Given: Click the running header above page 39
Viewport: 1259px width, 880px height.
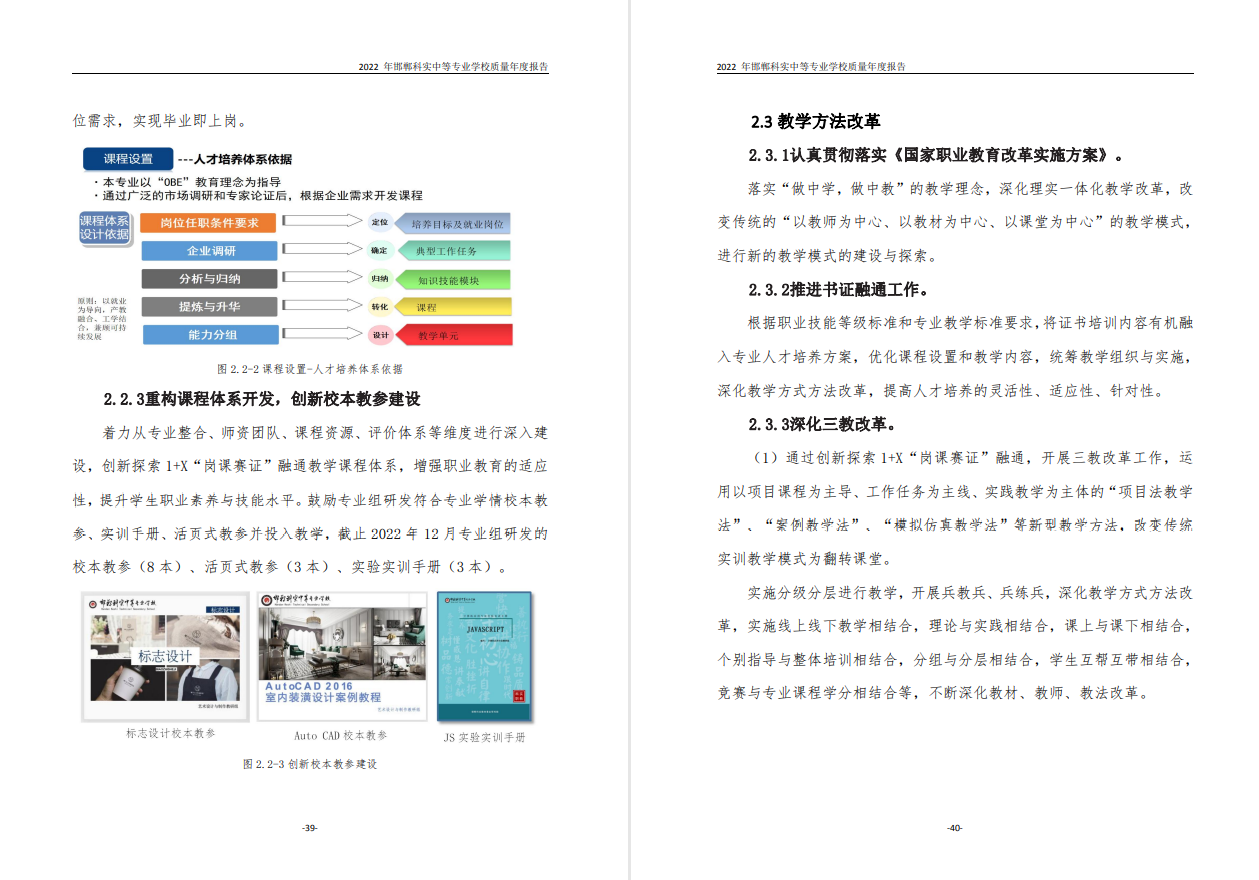Looking at the screenshot, I should [x=453, y=67].
